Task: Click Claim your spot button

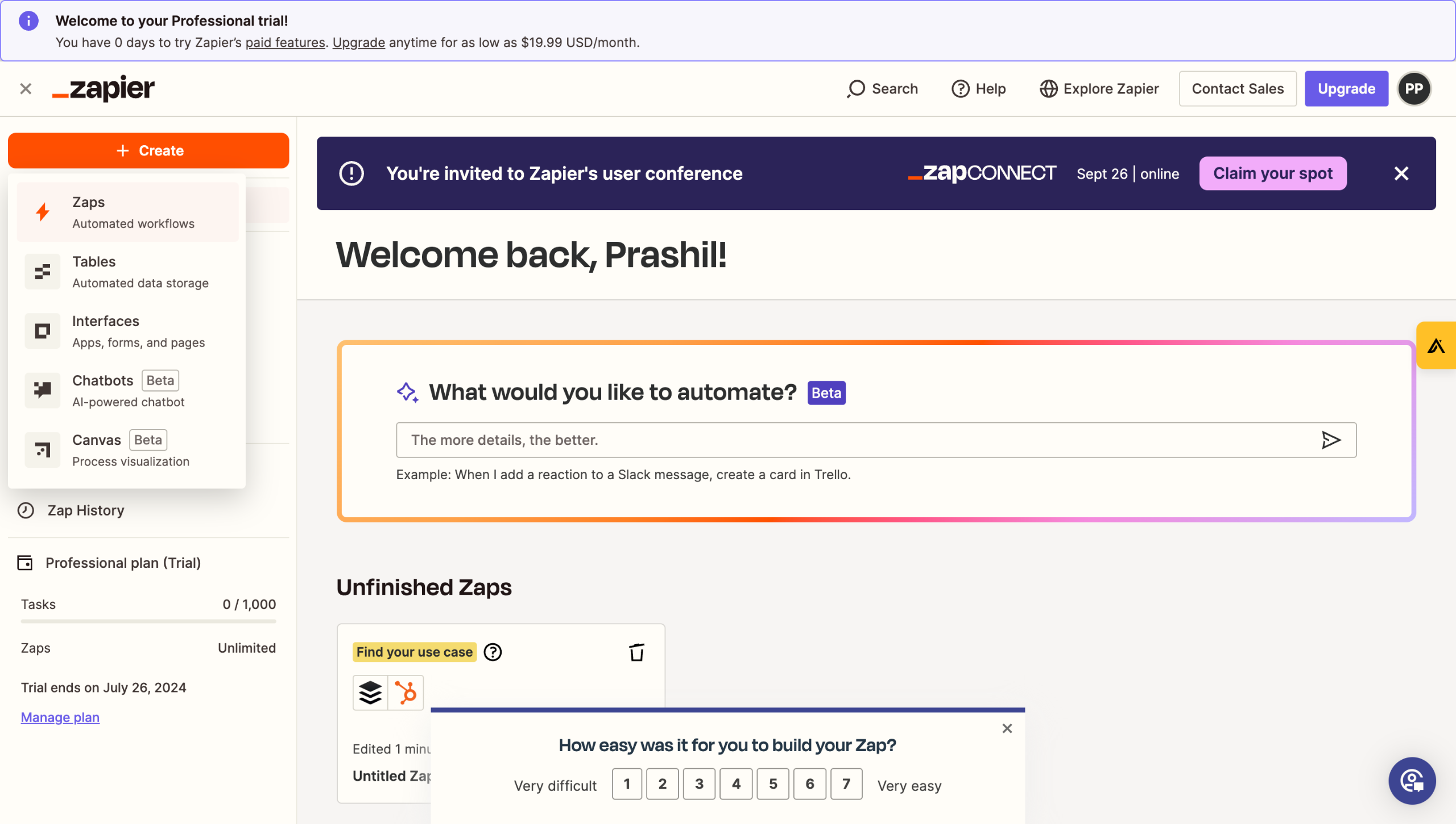Action: [x=1272, y=174]
